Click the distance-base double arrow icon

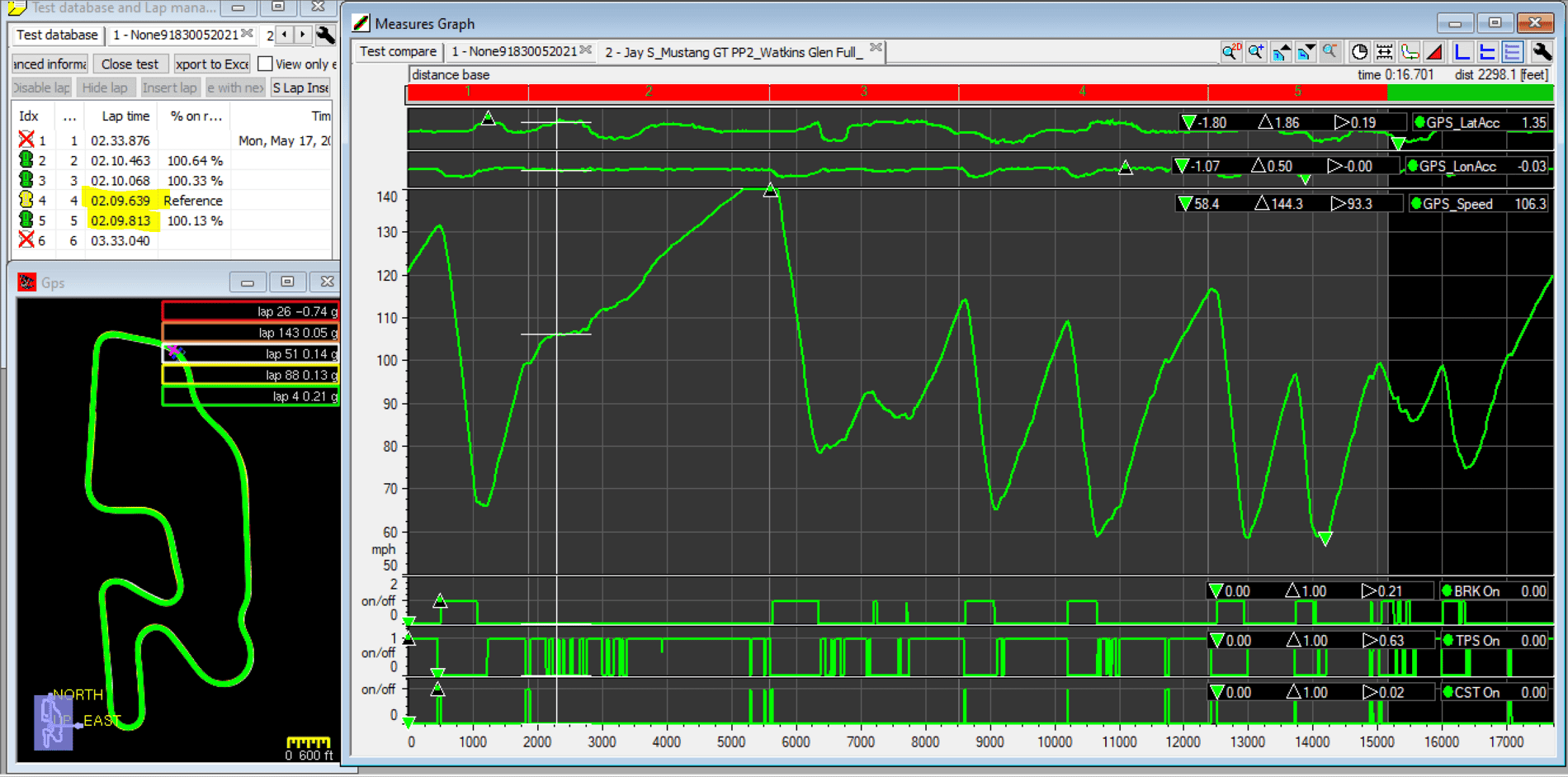coord(1385,52)
